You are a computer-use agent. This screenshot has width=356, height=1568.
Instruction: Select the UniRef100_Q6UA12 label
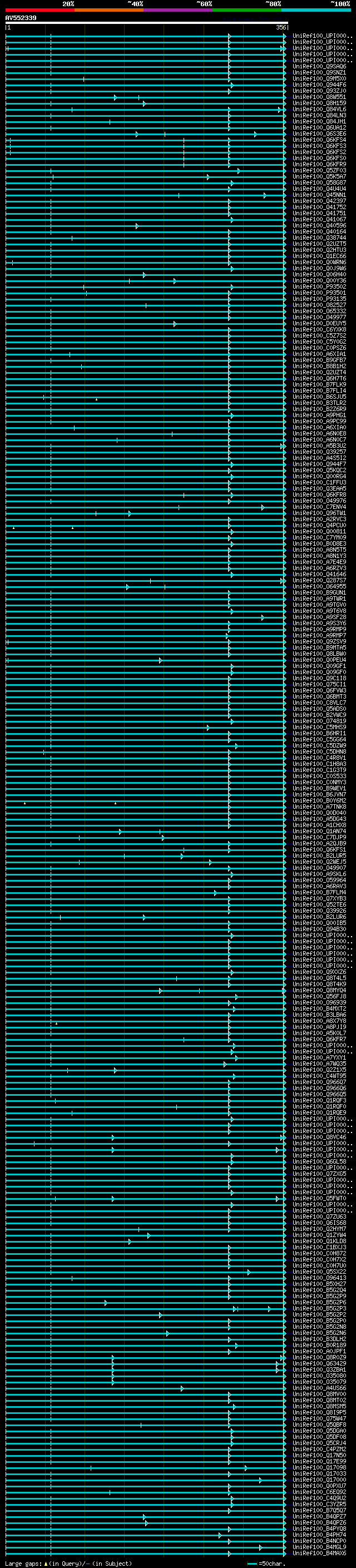tap(319, 127)
